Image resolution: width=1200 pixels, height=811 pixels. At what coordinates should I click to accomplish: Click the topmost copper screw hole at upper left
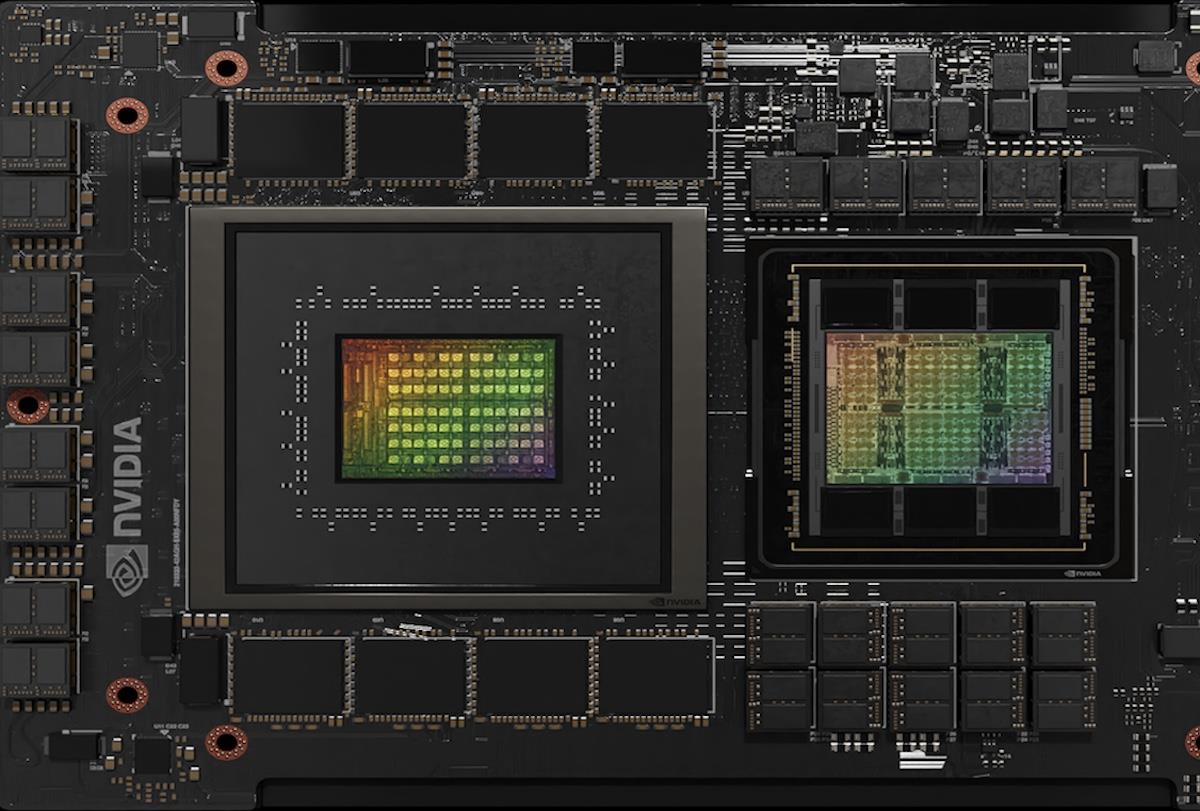click(226, 68)
